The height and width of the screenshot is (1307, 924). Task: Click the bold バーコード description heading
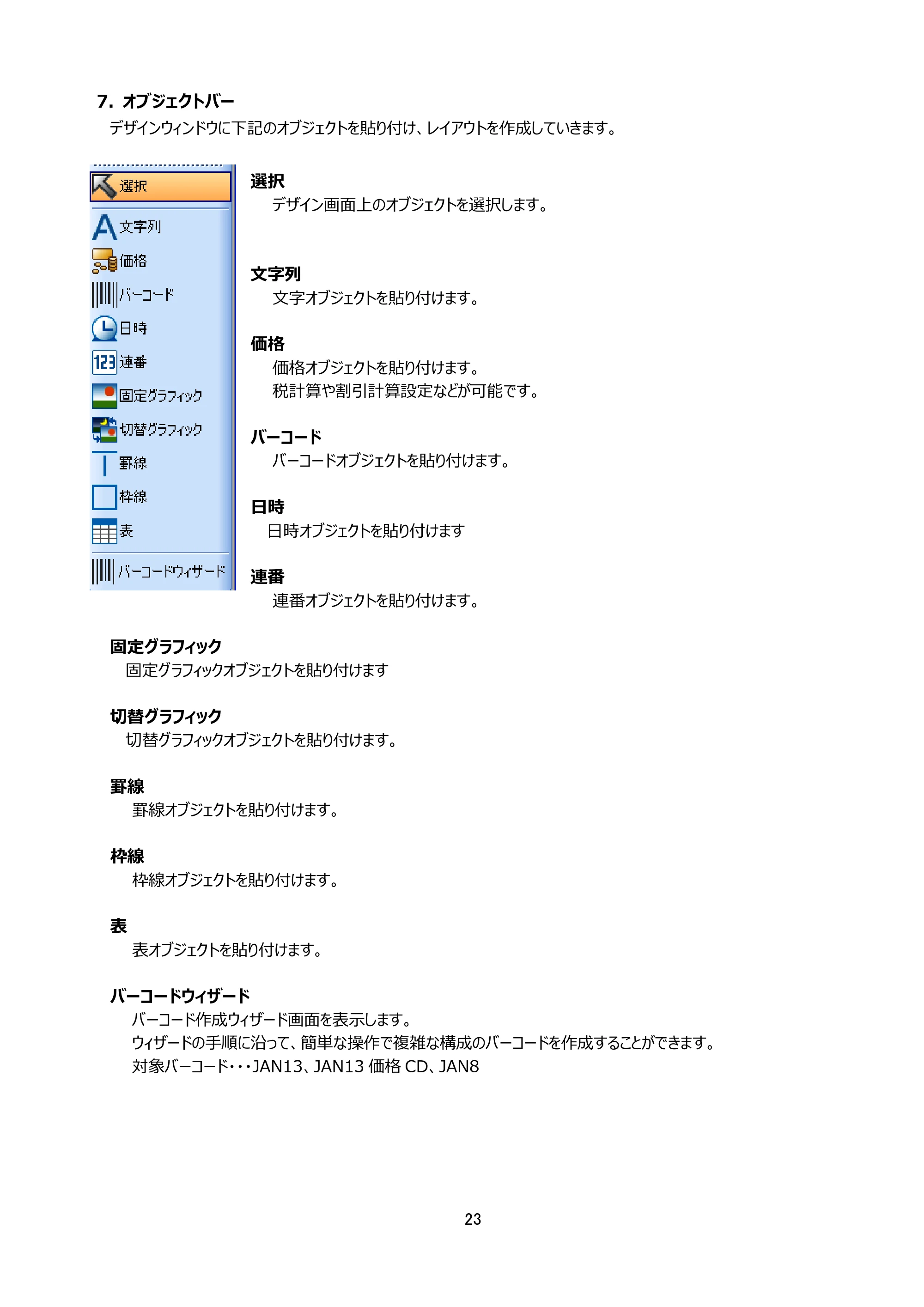pos(286,437)
